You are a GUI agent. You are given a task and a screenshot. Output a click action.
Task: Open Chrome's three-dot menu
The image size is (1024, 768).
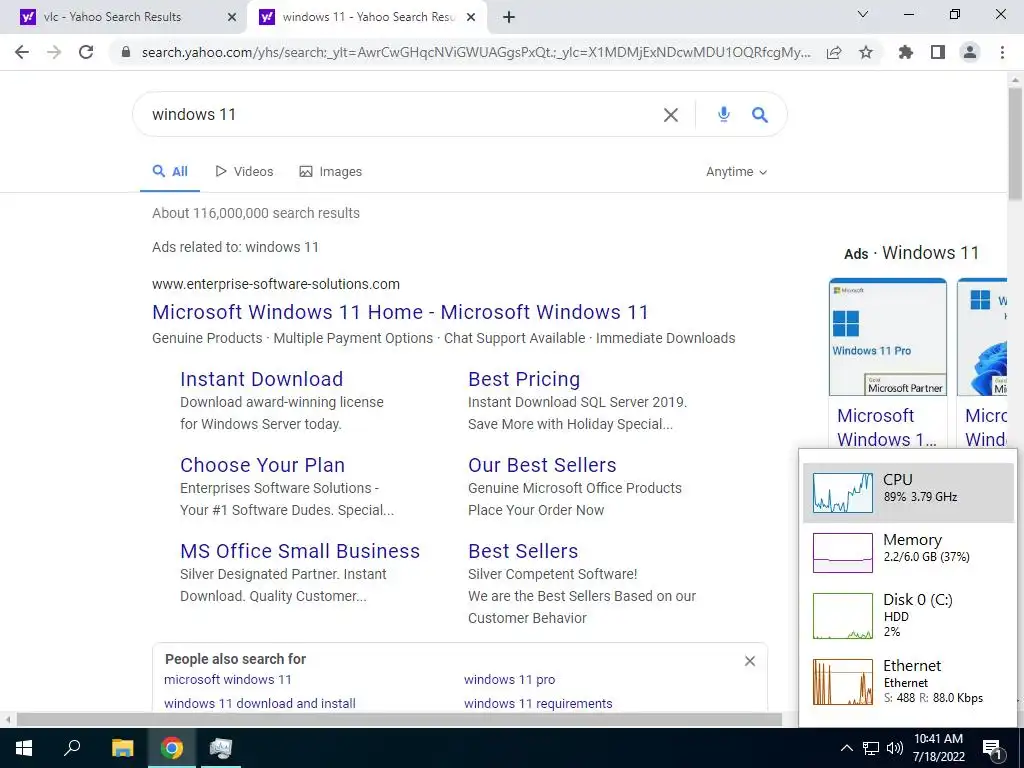(1002, 52)
